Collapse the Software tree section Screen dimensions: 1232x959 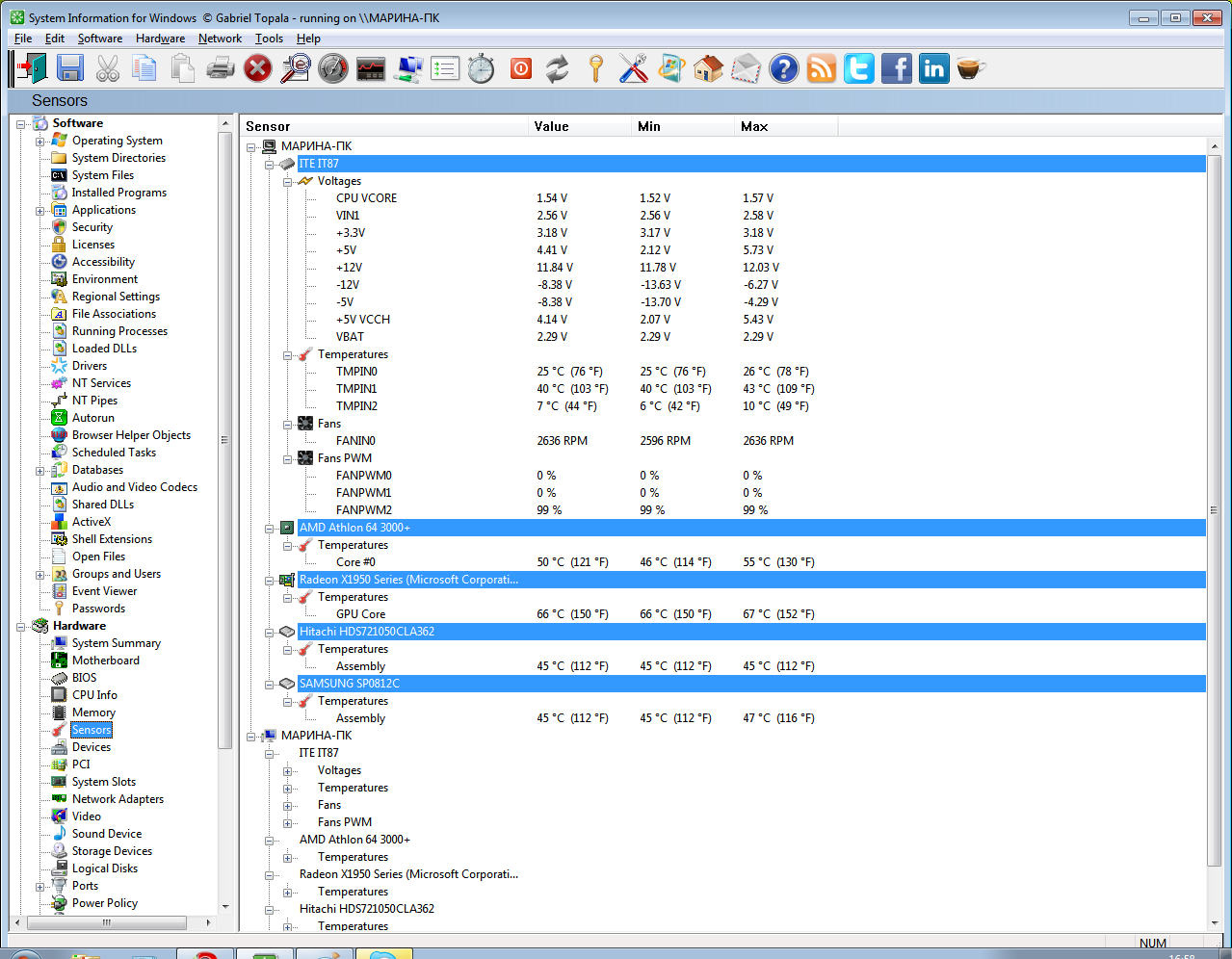21,124
